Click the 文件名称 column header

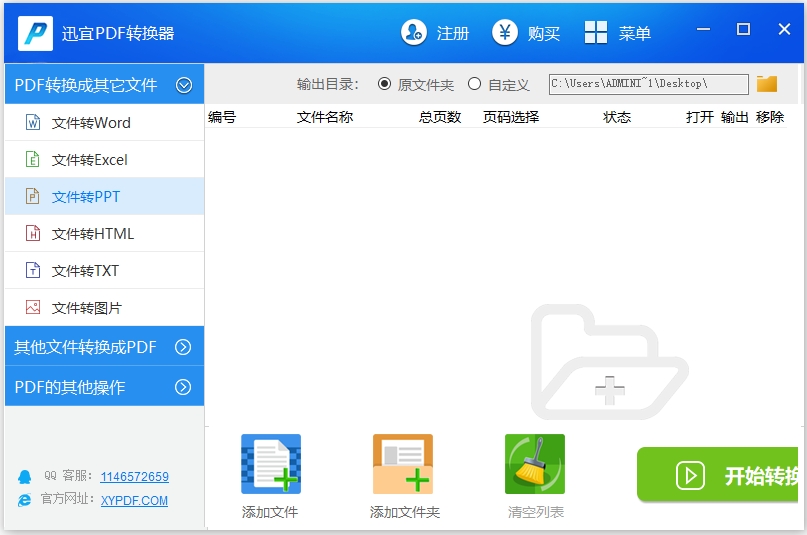click(x=325, y=117)
